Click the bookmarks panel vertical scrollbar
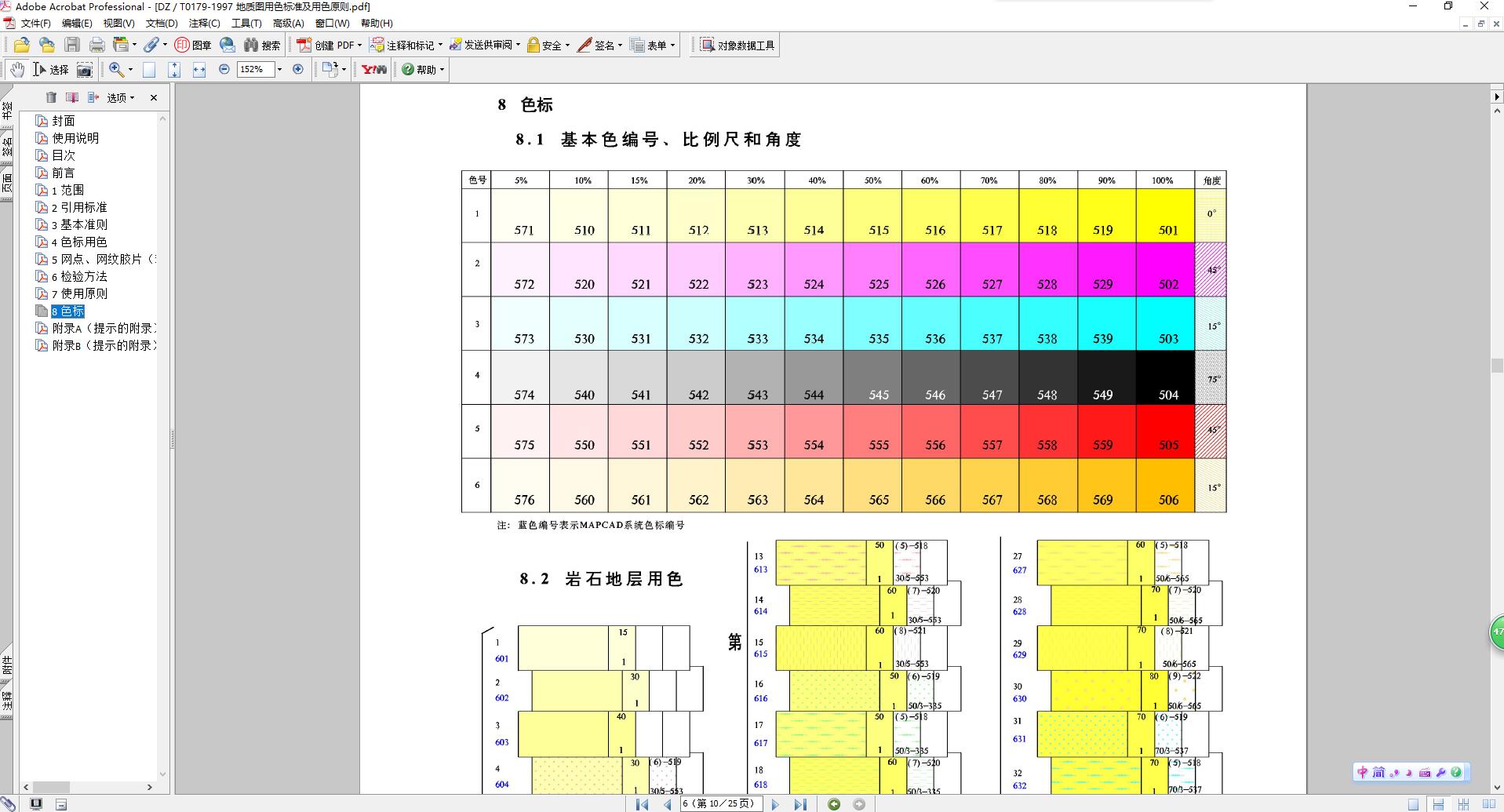1504x812 pixels. click(163, 446)
